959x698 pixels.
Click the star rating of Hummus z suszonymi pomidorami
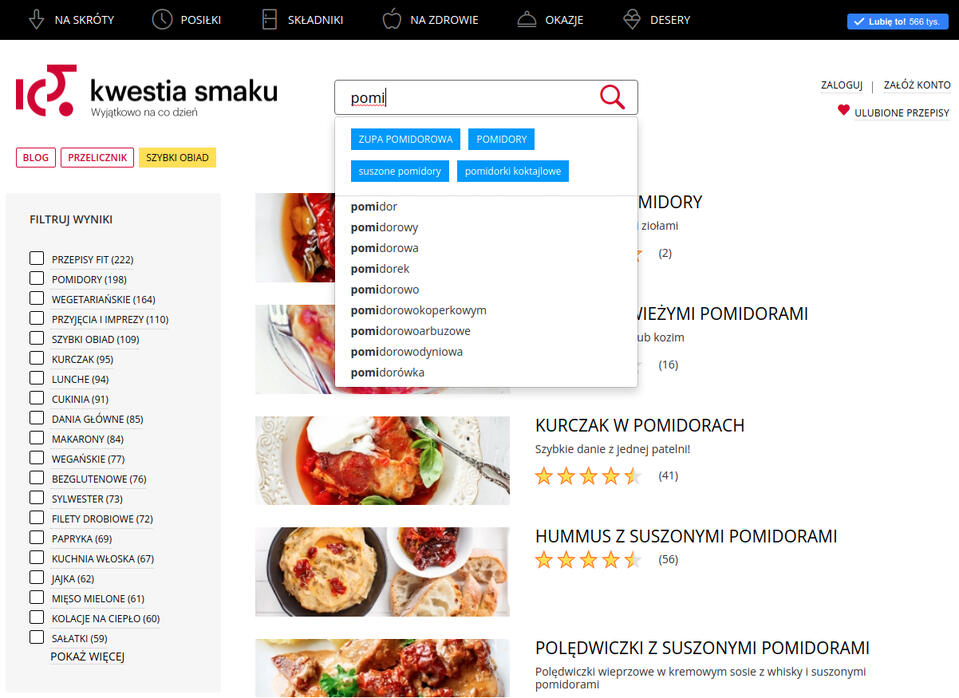tap(588, 559)
